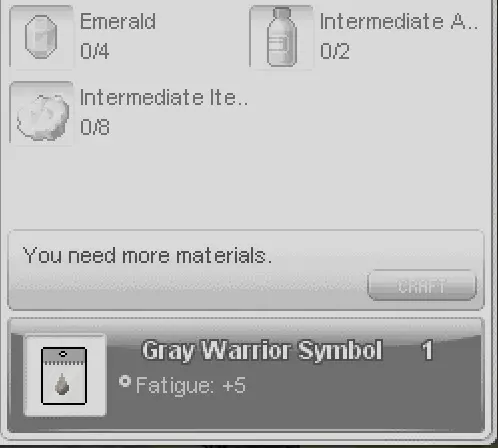Click the 0/2 quantity counter
The width and height of the screenshot is (498, 448).
click(x=335, y=51)
